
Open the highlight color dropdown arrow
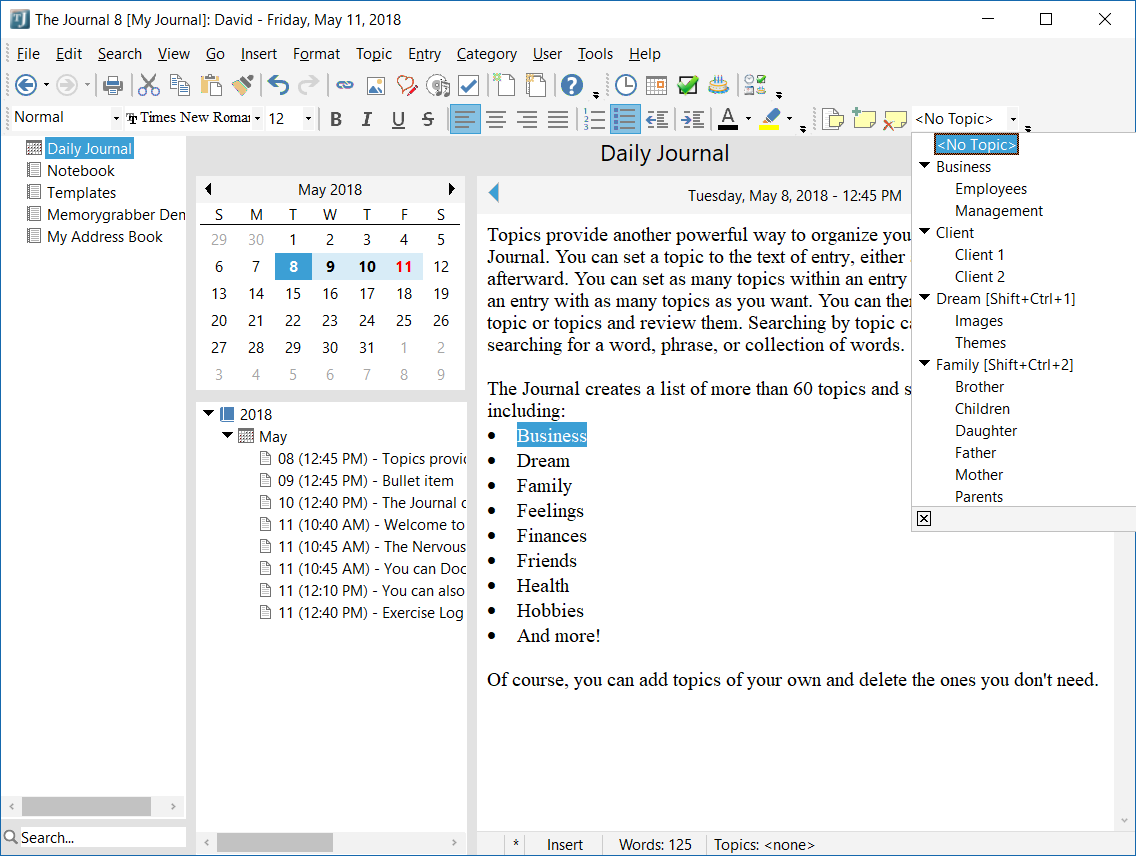tap(790, 119)
